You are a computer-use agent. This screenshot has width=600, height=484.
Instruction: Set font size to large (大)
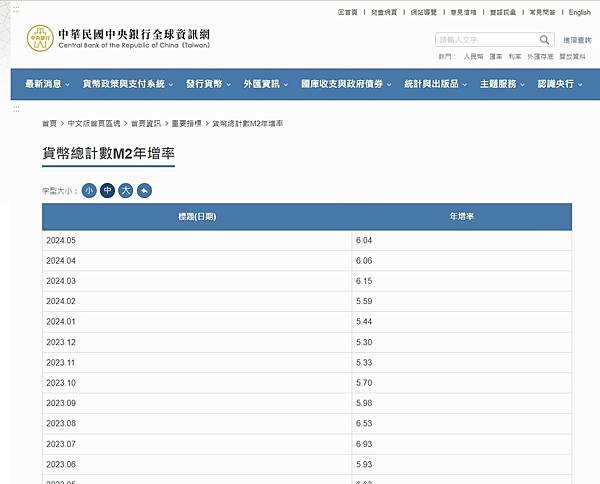126,191
